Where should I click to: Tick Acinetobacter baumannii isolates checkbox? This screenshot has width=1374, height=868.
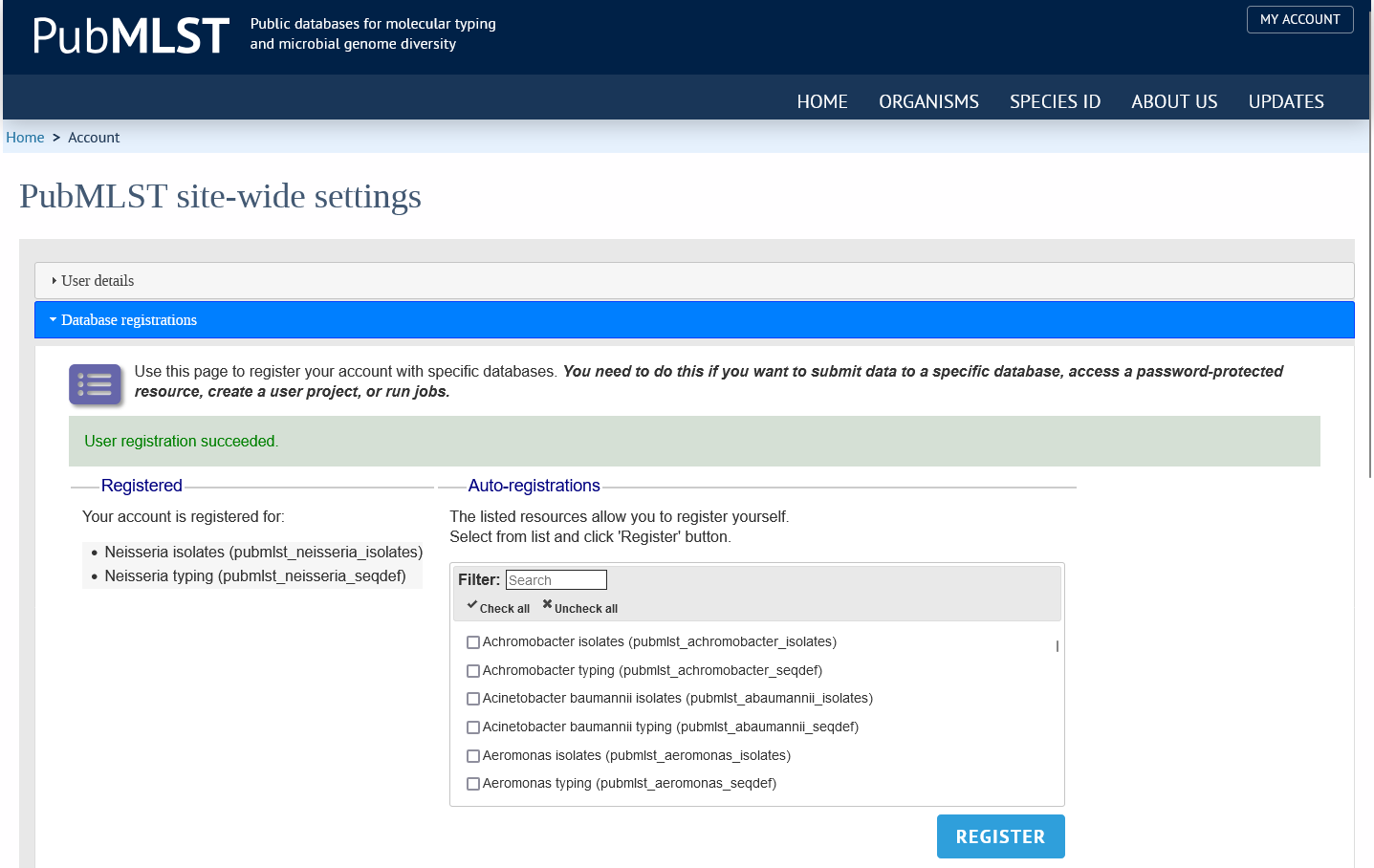(x=473, y=699)
